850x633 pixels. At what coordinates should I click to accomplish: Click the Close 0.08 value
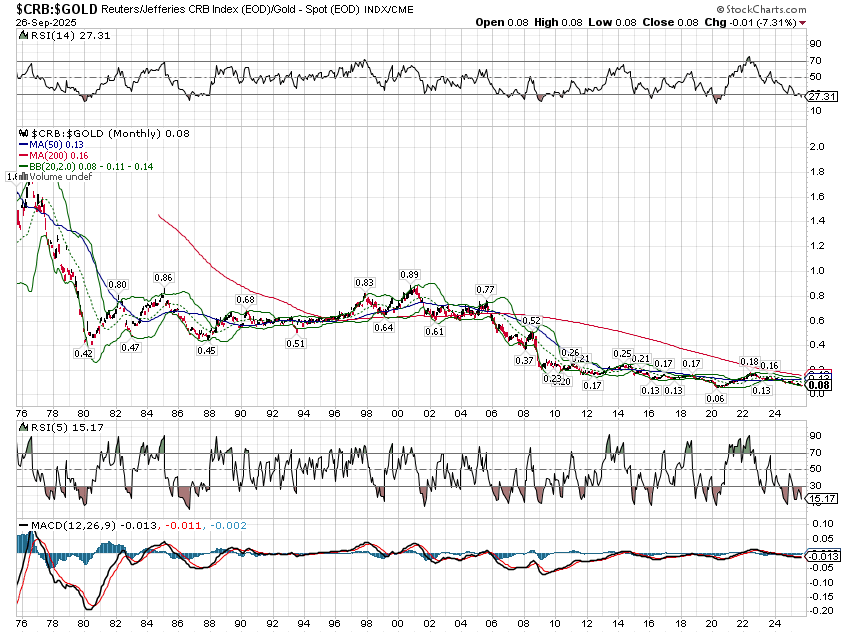671,23
